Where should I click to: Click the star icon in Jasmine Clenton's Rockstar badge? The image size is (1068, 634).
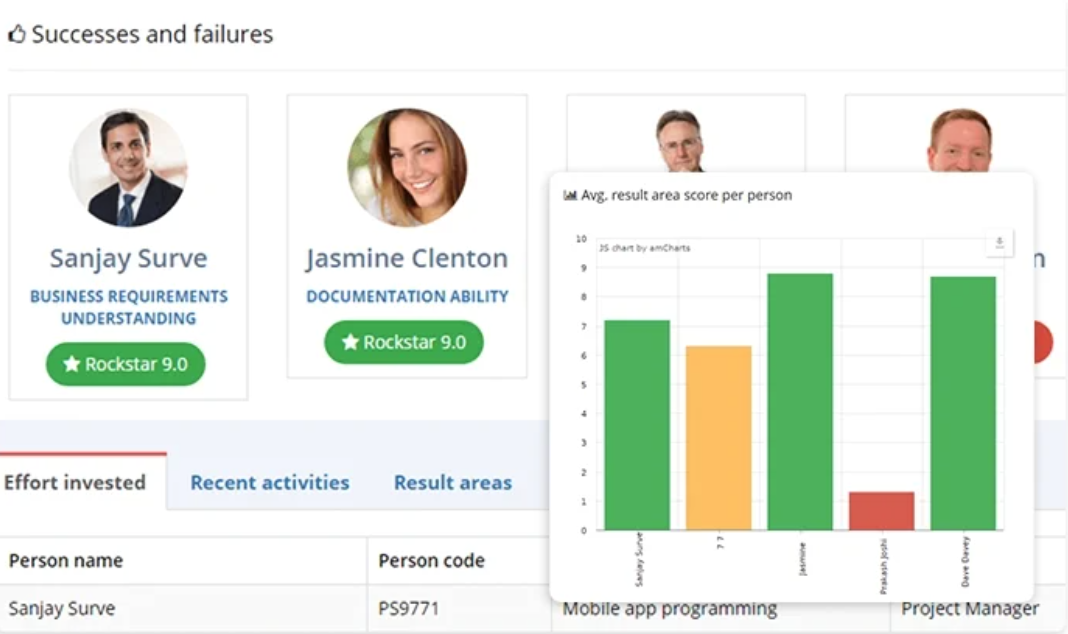click(350, 343)
